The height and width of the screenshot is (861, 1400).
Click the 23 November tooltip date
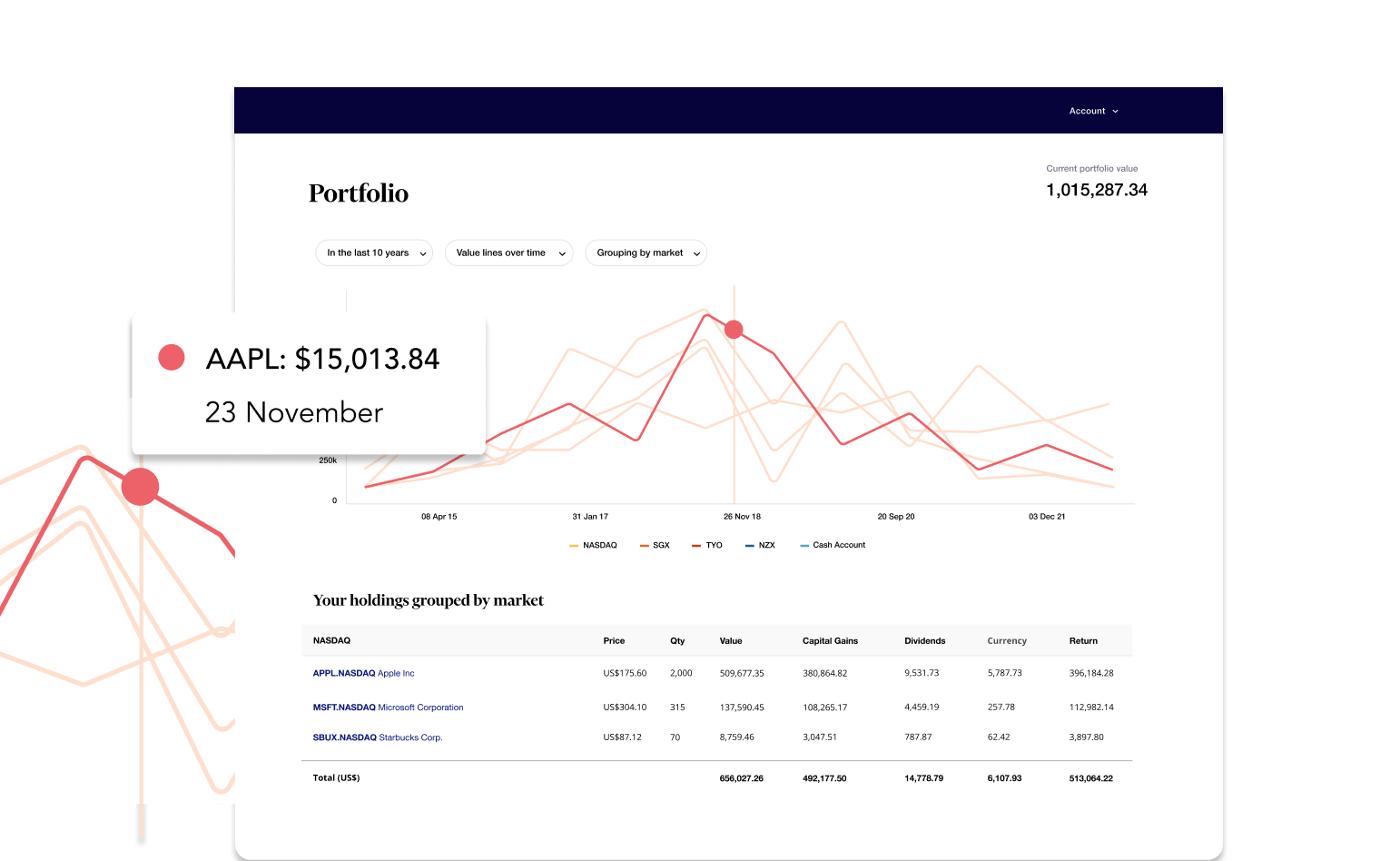click(294, 412)
